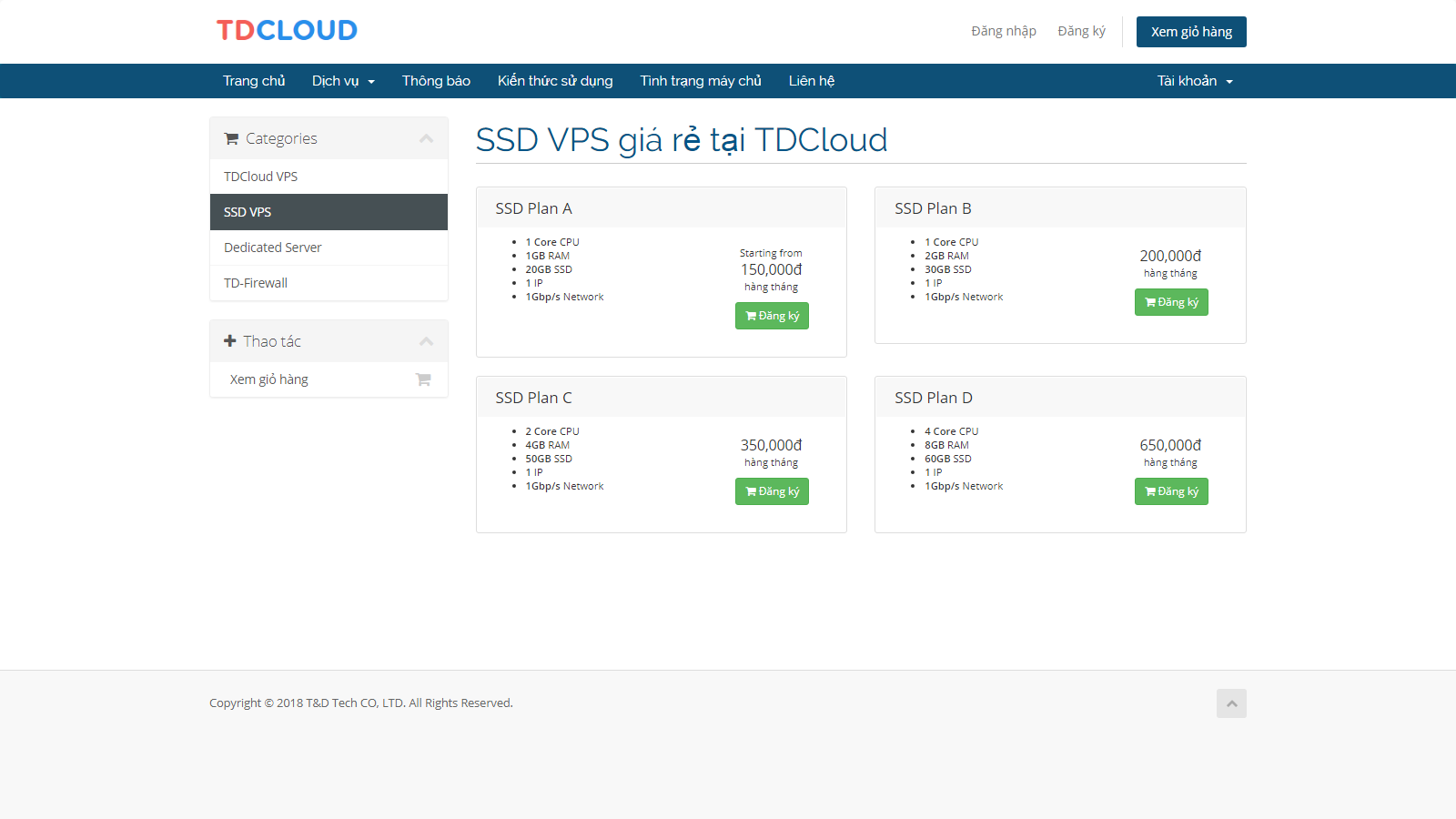Screen dimensions: 1456x819
Task: Click 2GB RAM in Plan B specs
Action: [x=946, y=256]
